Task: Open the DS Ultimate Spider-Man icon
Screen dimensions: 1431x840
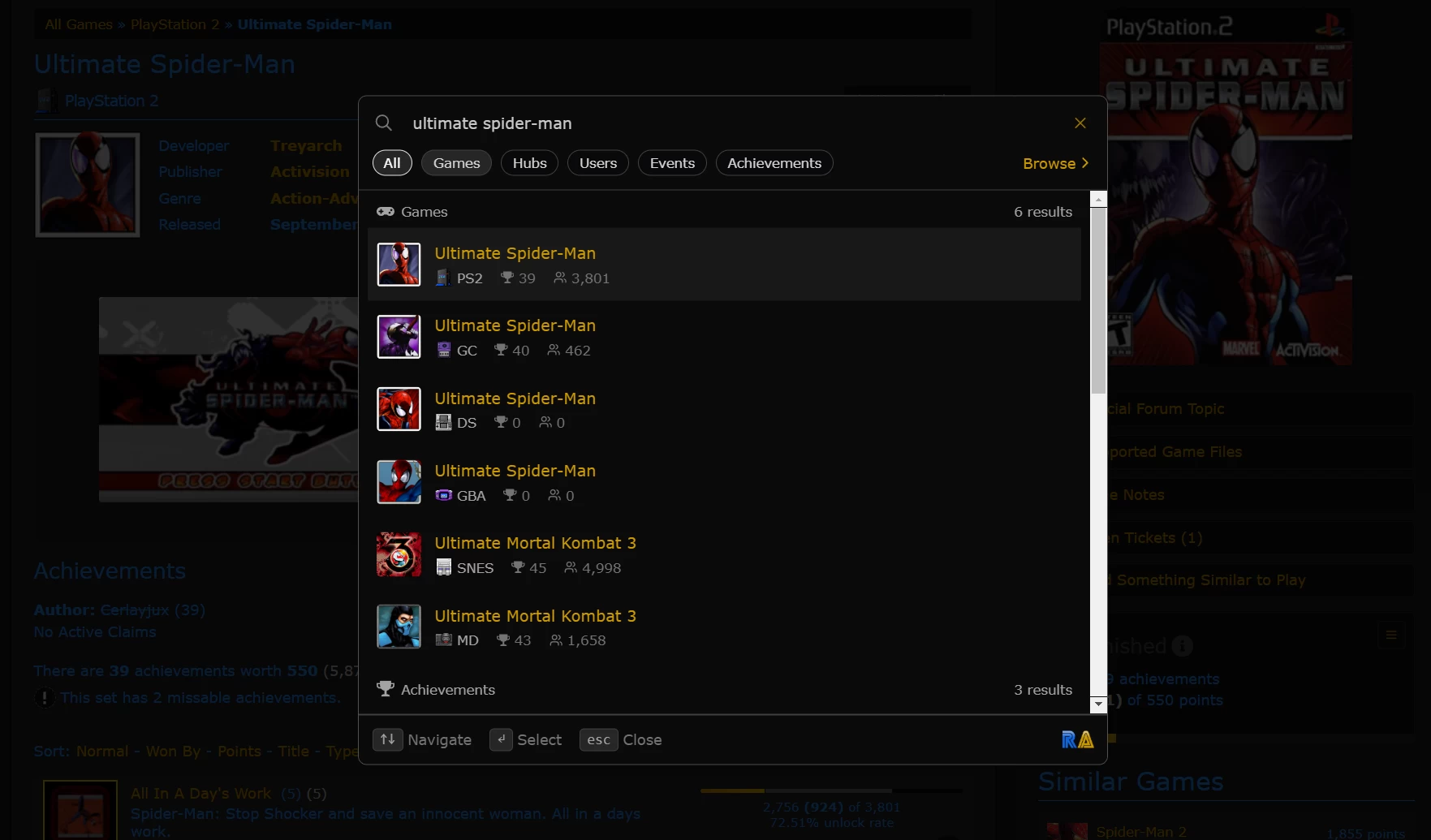Action: [x=399, y=409]
